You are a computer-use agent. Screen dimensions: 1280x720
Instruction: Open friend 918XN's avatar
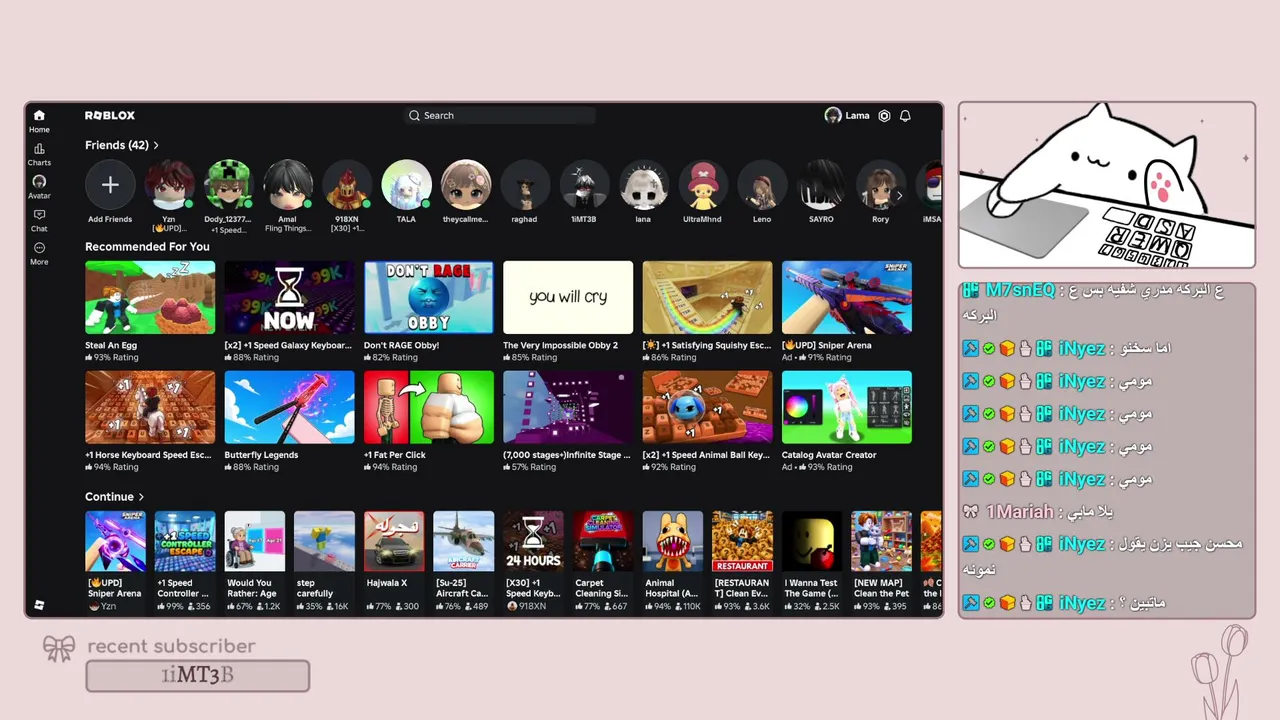(347, 185)
